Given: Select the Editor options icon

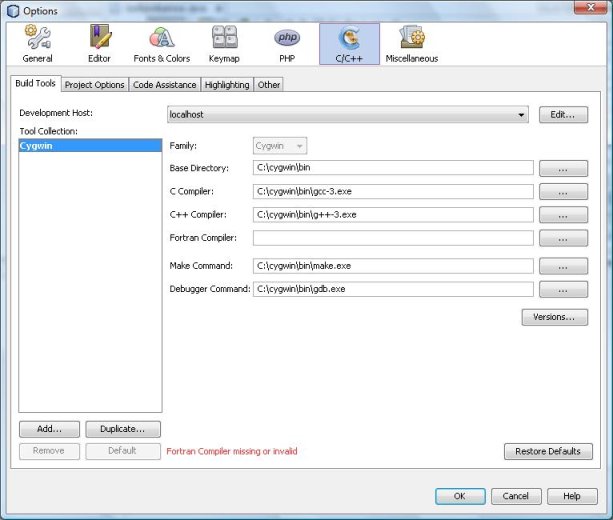Looking at the screenshot, I should point(99,44).
